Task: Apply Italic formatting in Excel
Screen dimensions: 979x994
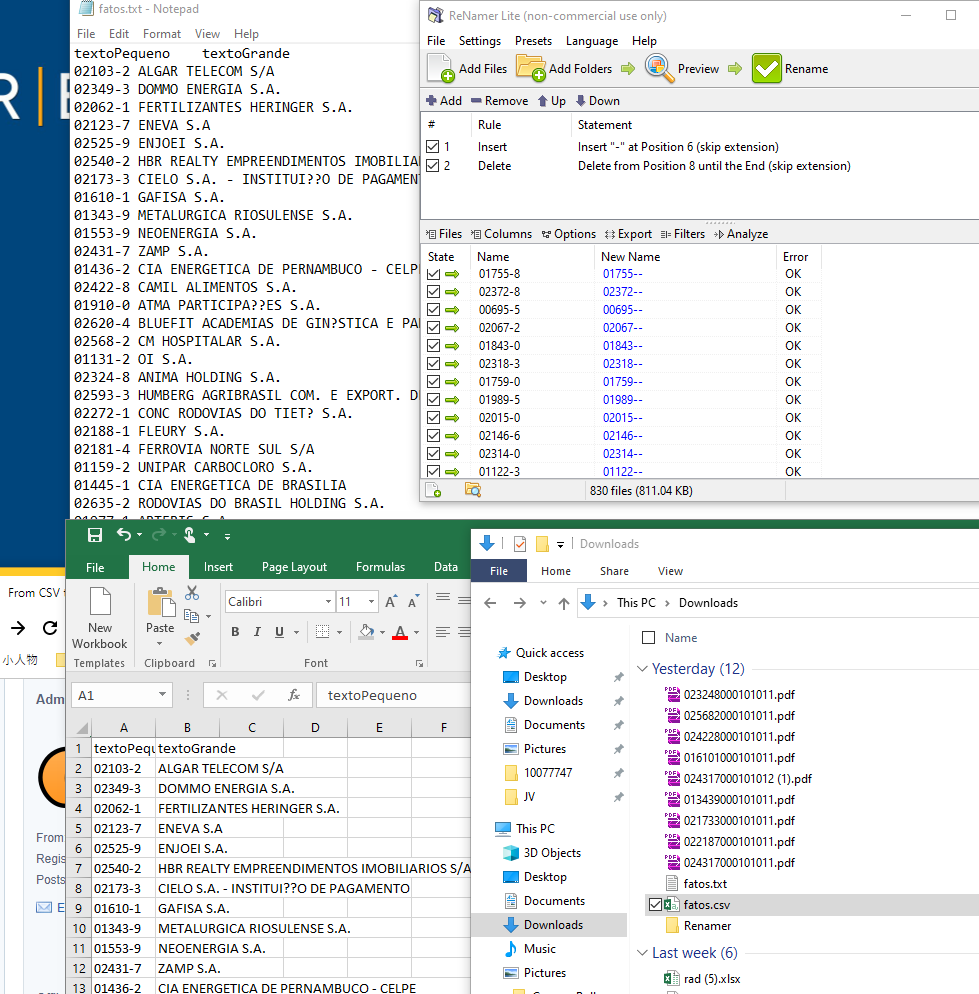Action: point(257,632)
